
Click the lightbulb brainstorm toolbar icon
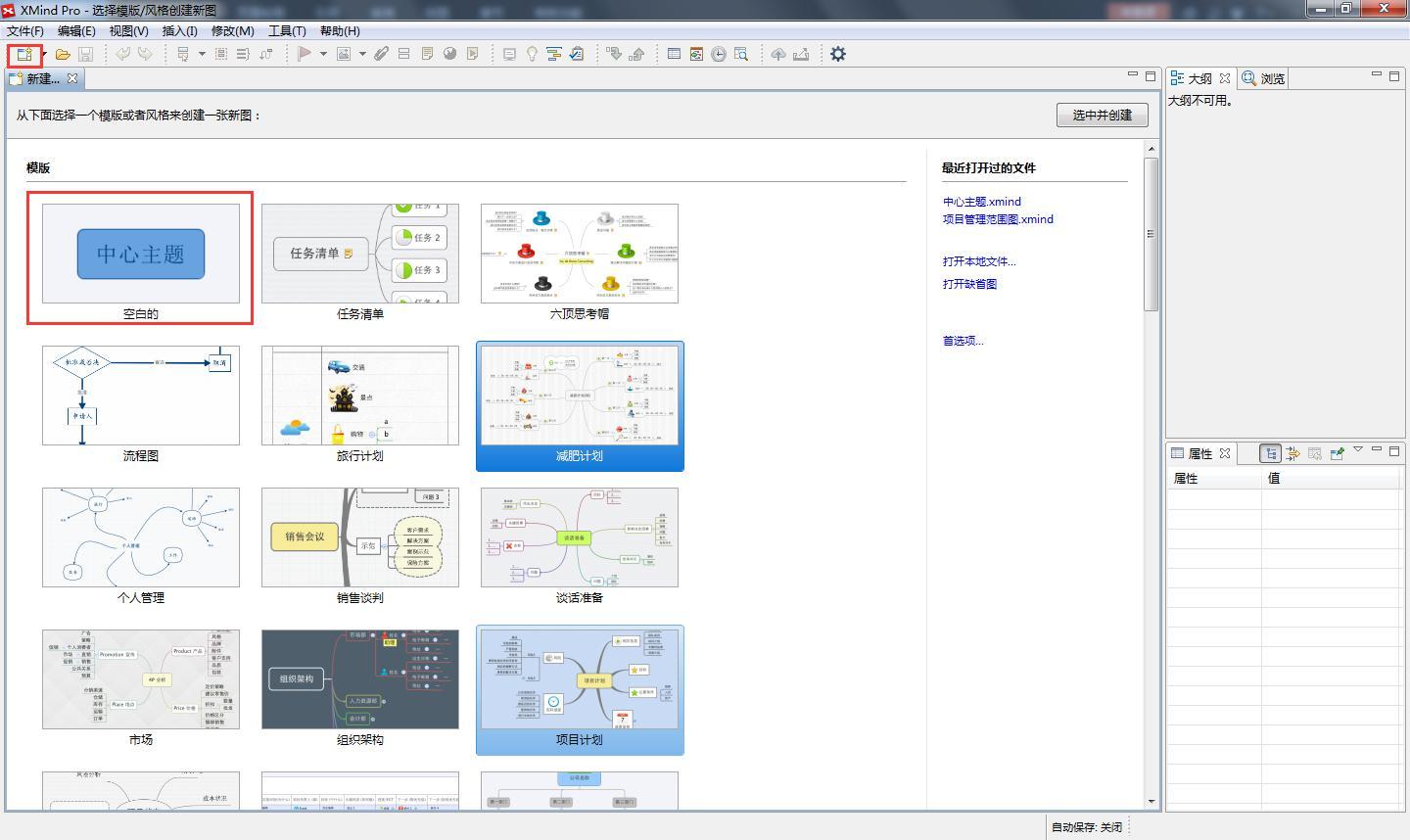[532, 55]
